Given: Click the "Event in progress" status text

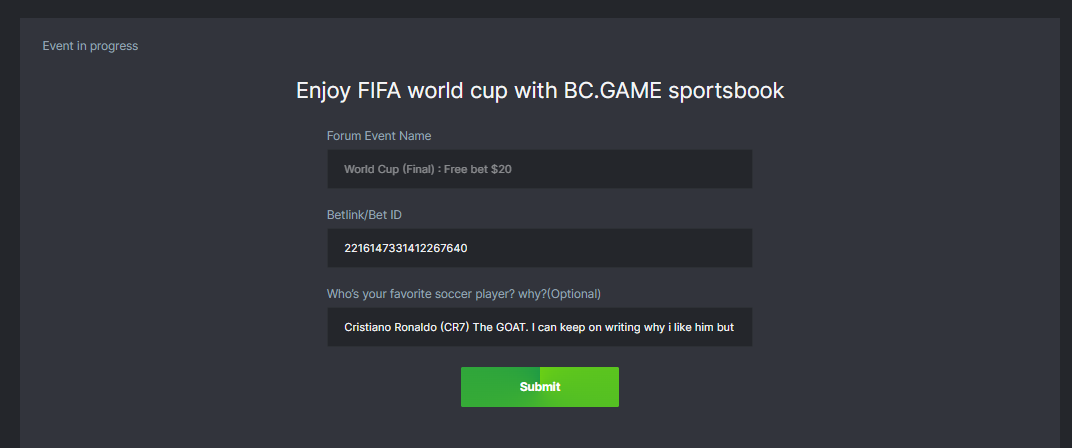Looking at the screenshot, I should tap(90, 46).
